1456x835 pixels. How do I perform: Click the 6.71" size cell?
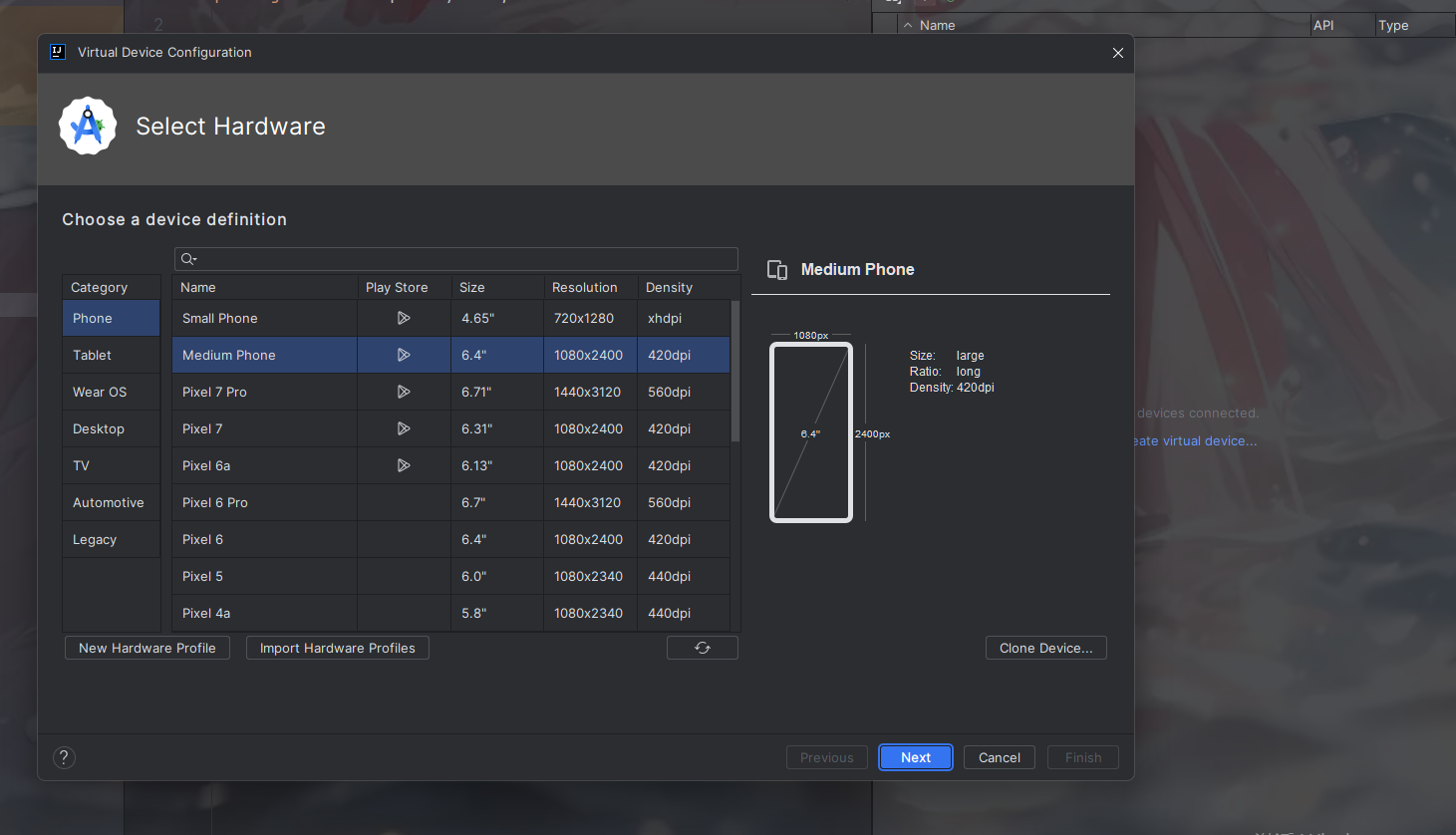click(x=497, y=392)
